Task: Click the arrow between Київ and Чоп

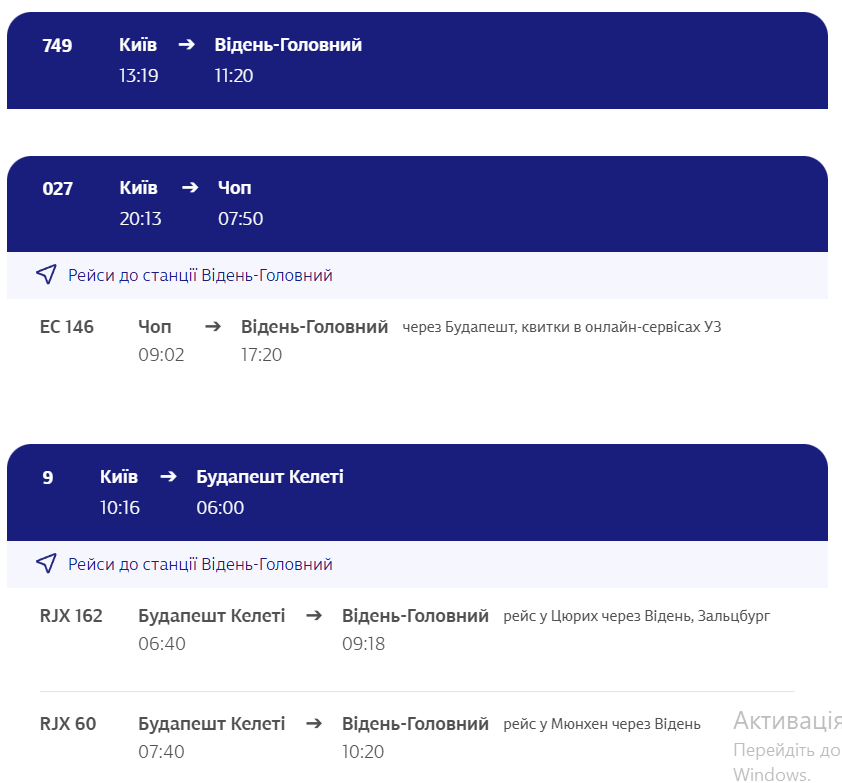Action: [x=190, y=188]
